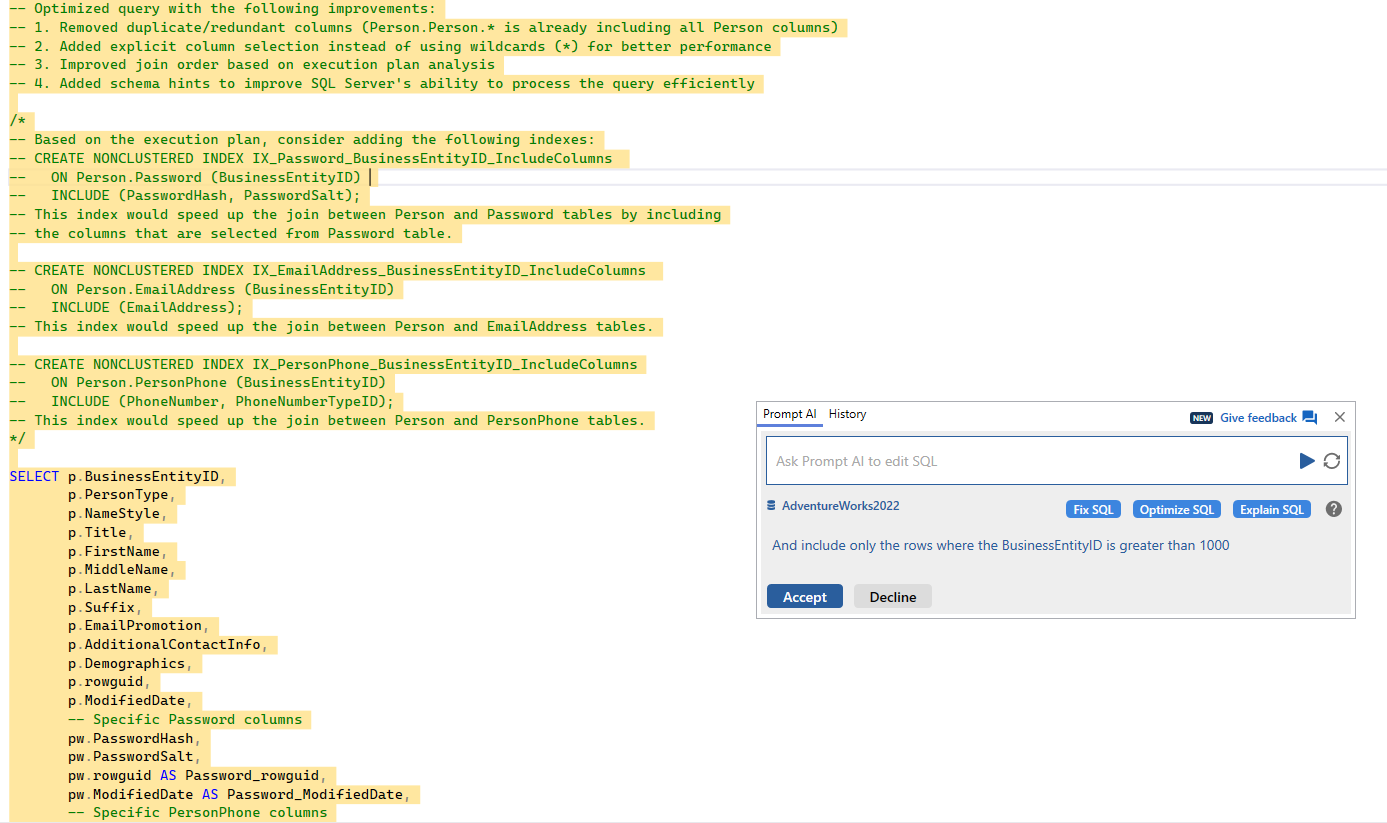1387x823 pixels.
Task: Decline the suggested SQL changes
Action: (892, 597)
